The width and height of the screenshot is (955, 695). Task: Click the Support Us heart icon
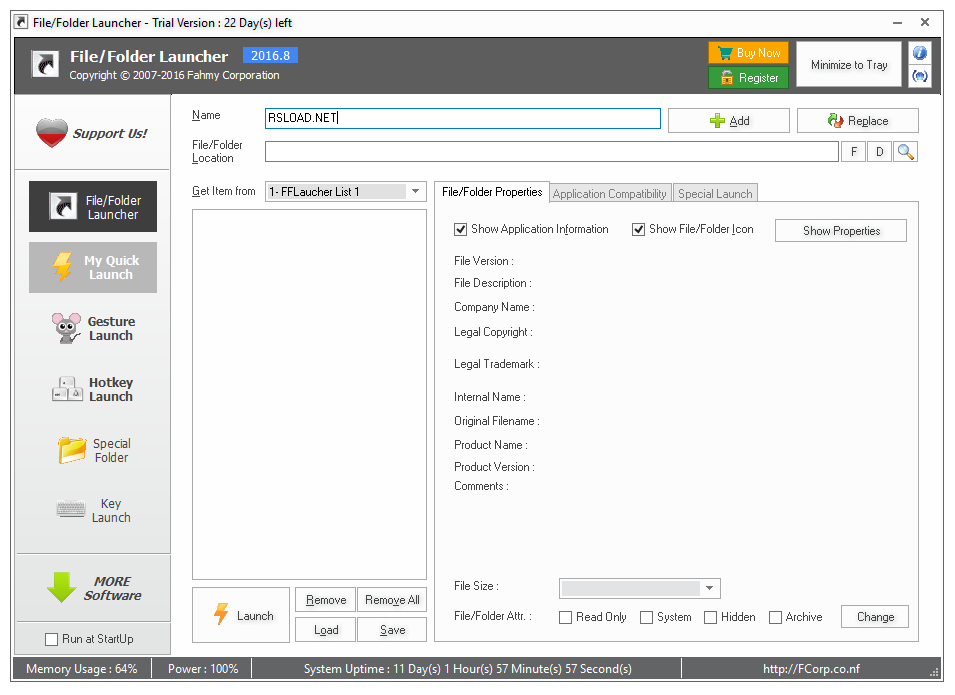52,133
